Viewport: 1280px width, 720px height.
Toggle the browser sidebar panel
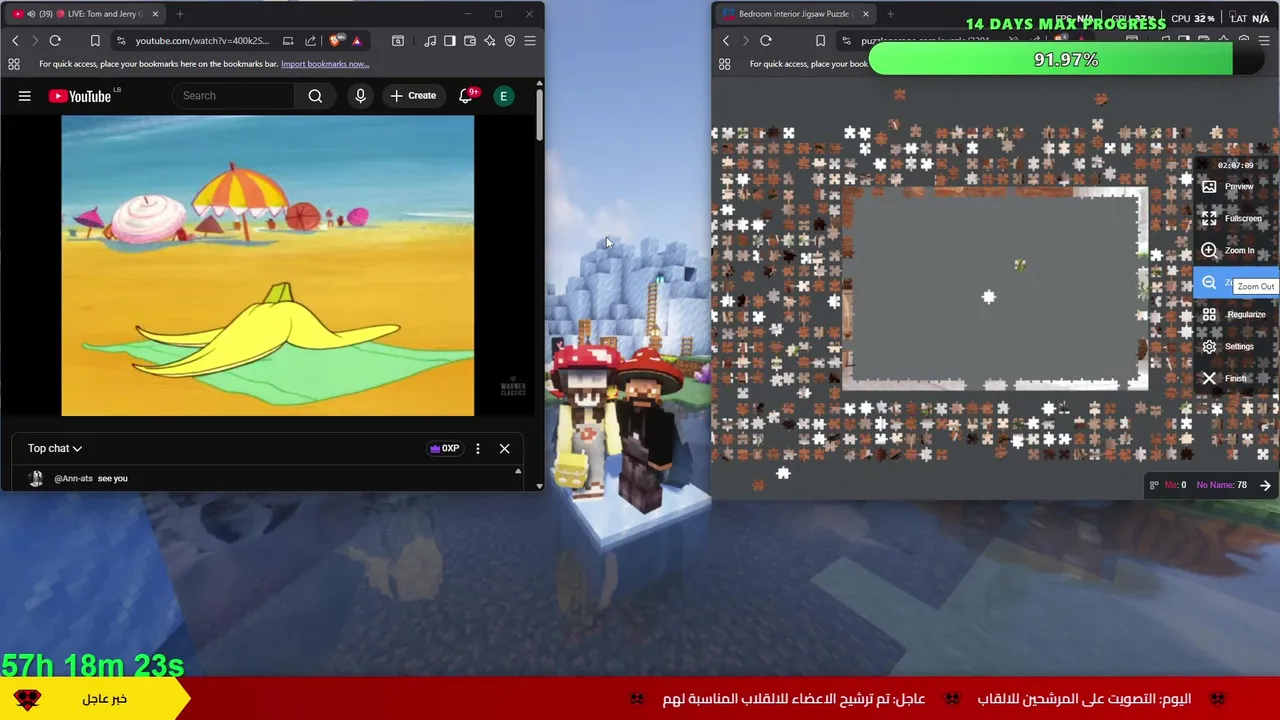(x=450, y=41)
